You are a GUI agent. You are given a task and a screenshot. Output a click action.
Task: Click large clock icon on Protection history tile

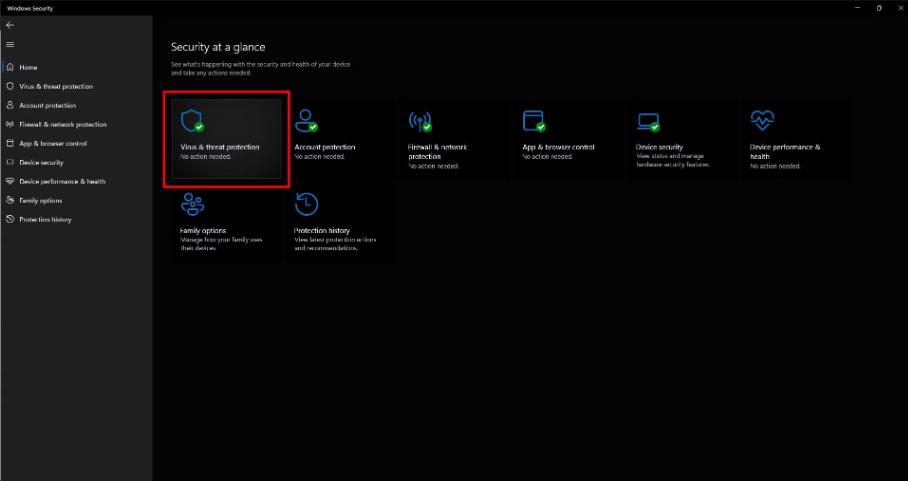pyautogui.click(x=306, y=204)
